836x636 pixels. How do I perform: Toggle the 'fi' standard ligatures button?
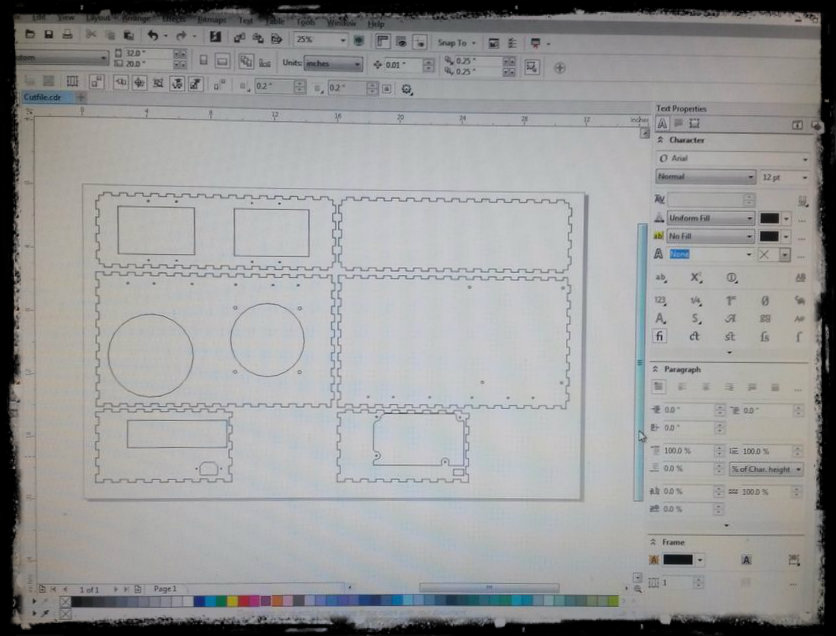pos(660,336)
